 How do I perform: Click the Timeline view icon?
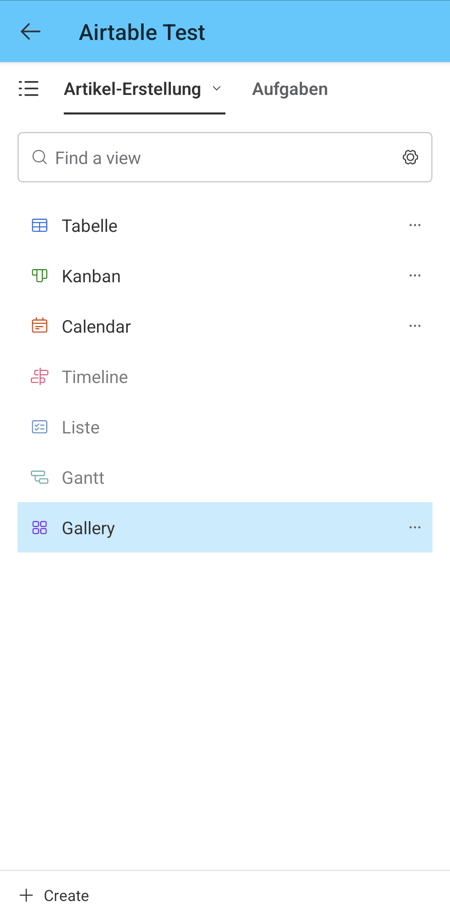[39, 376]
